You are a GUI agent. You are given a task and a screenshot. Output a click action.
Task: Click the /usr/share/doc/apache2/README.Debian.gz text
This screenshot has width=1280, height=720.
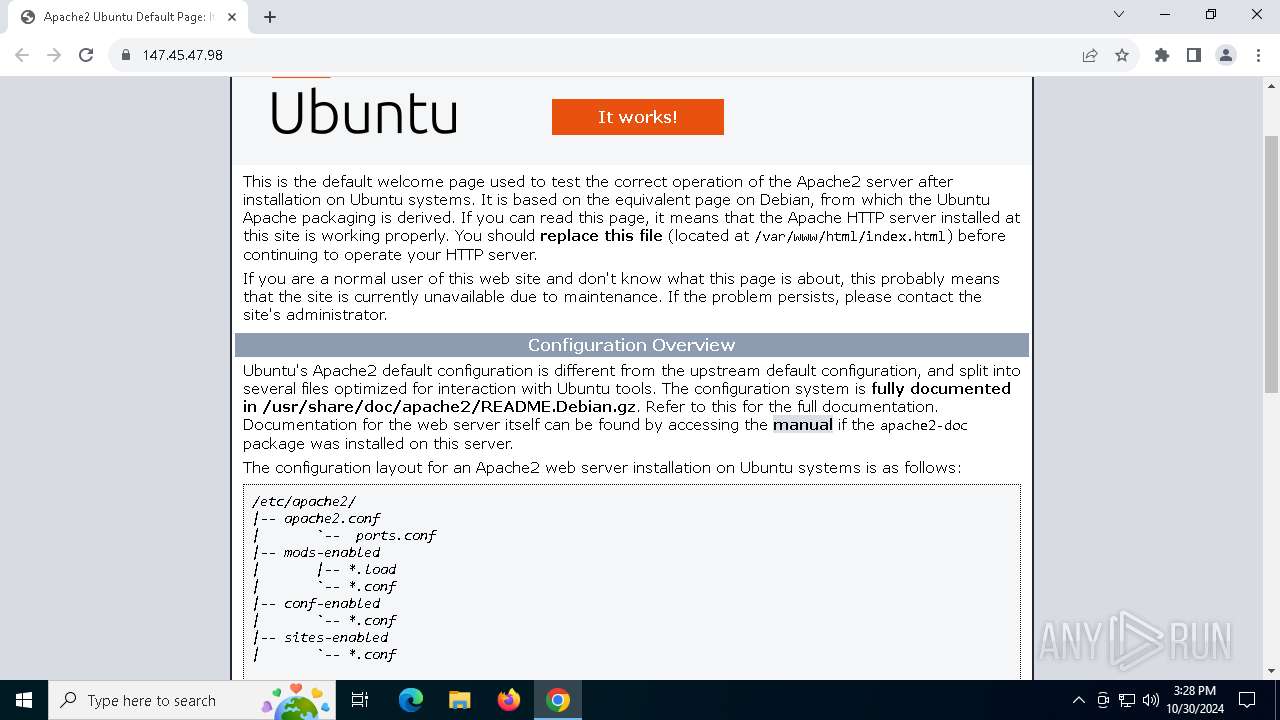coord(450,407)
